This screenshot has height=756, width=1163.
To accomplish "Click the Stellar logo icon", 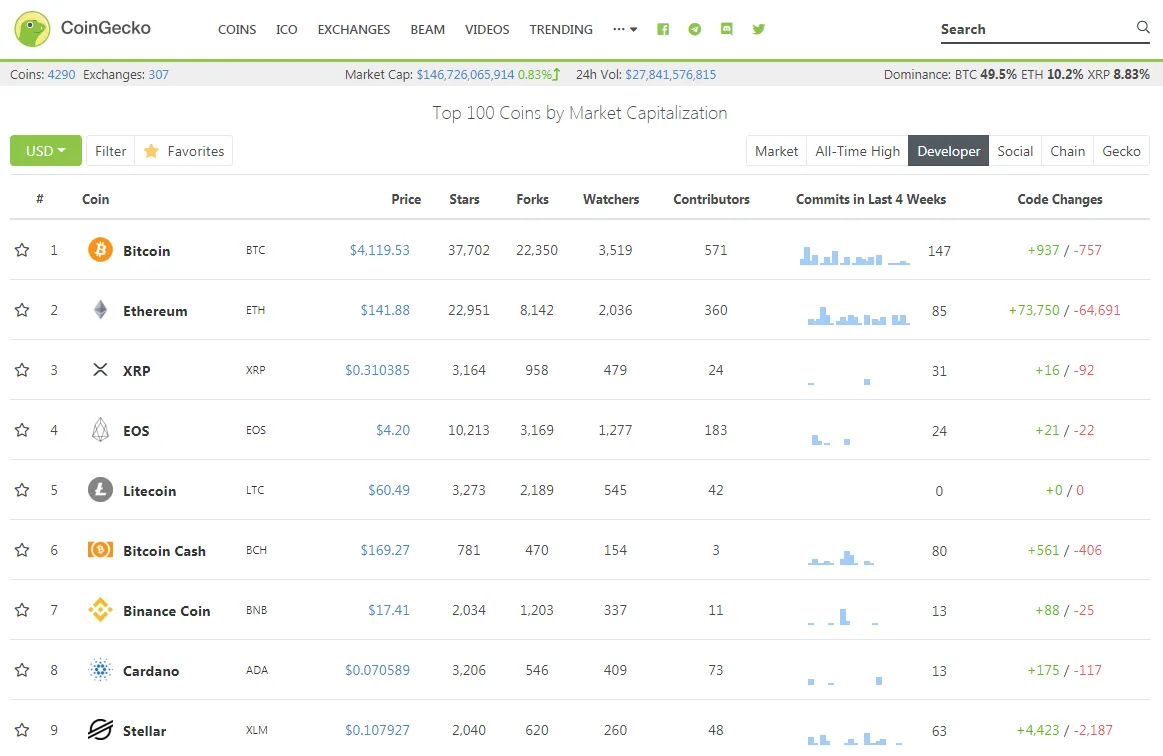I will coord(100,730).
